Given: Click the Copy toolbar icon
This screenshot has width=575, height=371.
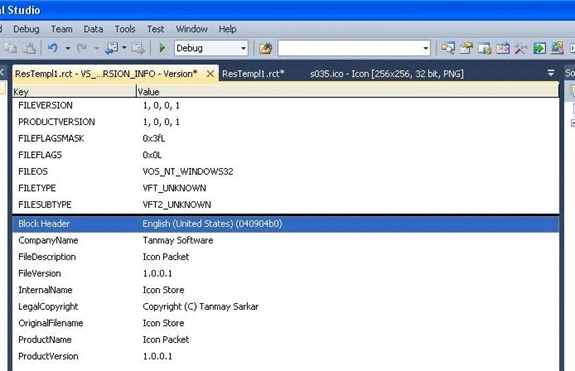Looking at the screenshot, I should 11,48.
